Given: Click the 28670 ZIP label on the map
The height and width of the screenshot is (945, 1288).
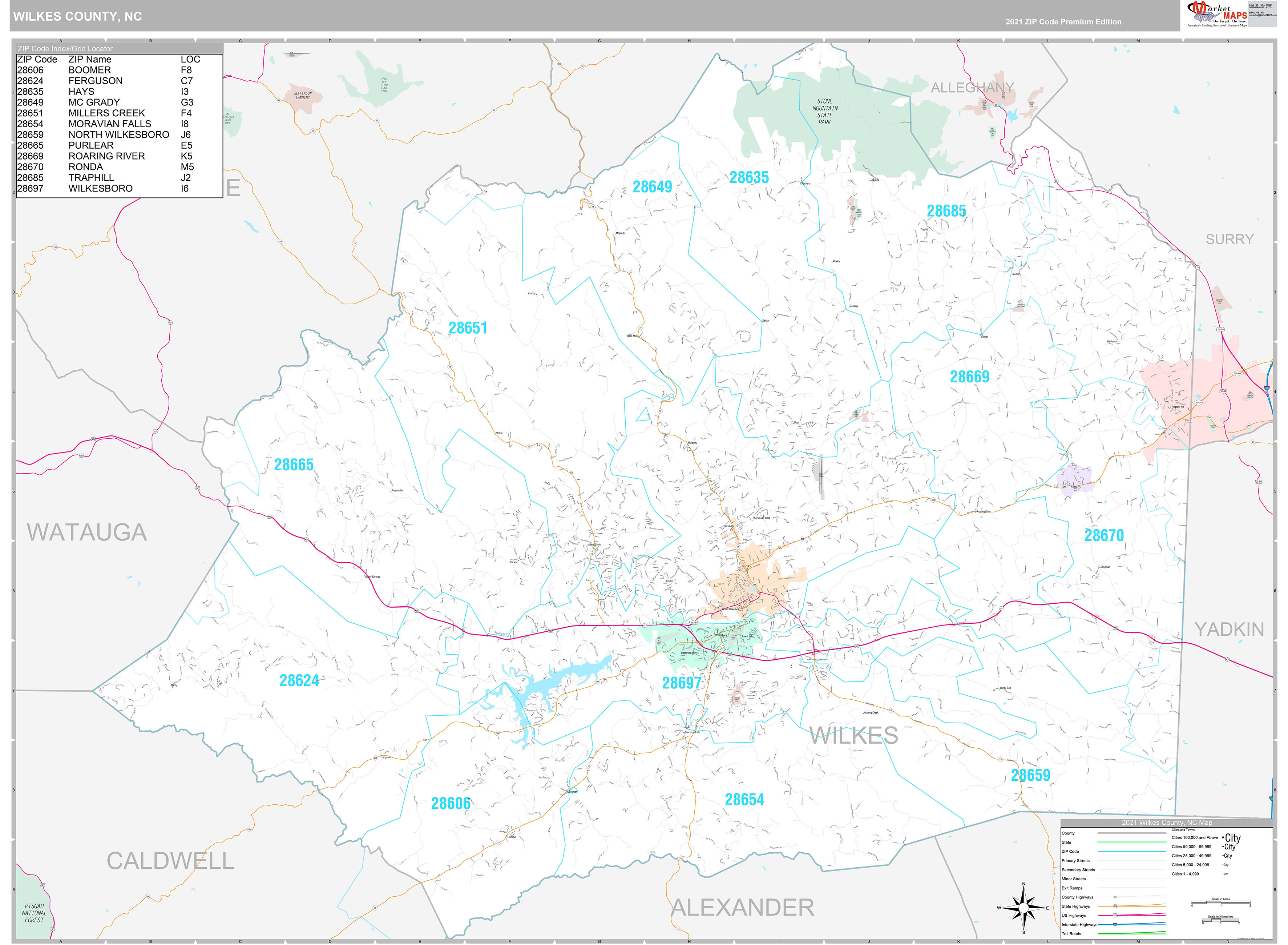Looking at the screenshot, I should click(1104, 535).
